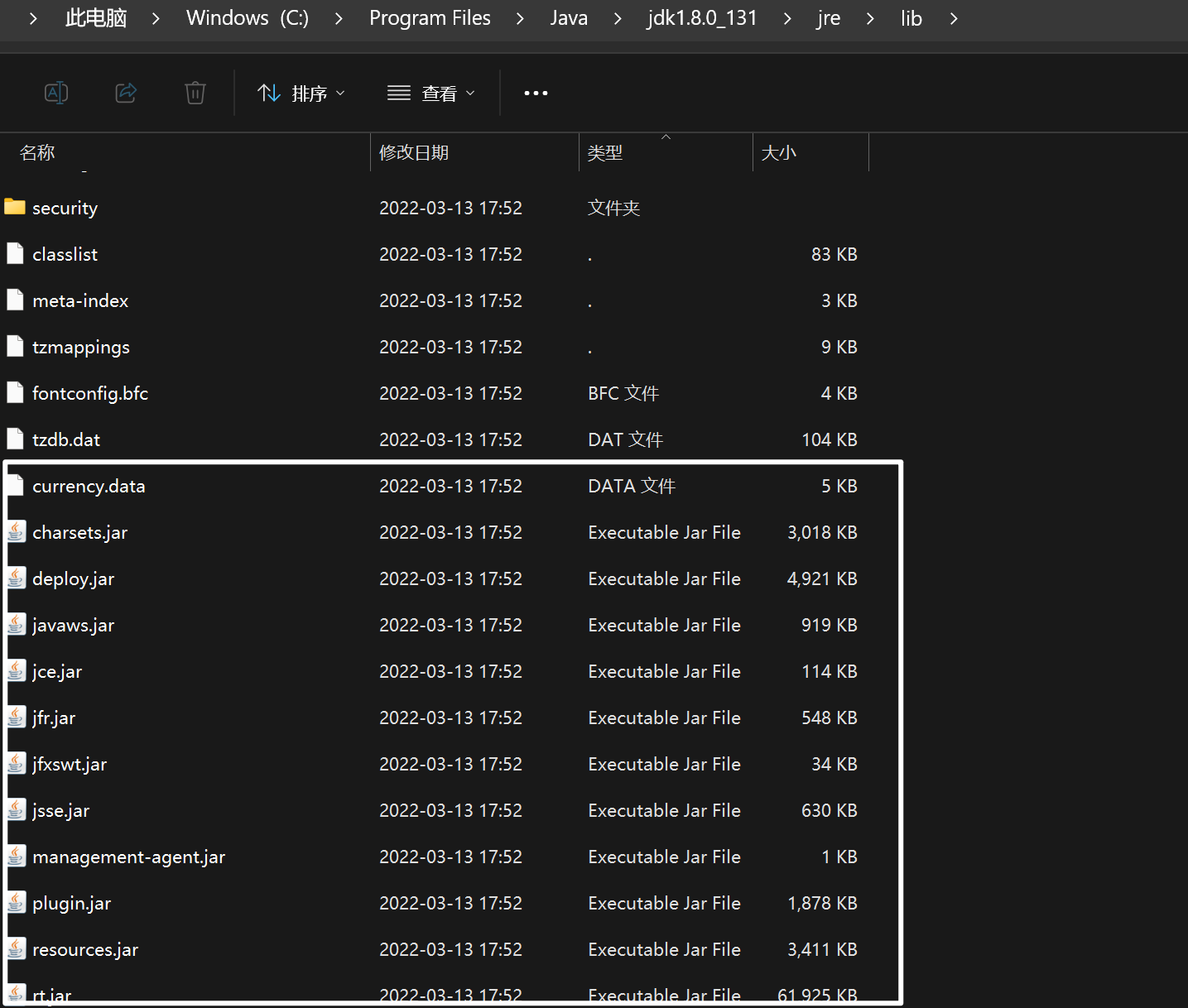Click the management-agent.jar Java icon

[x=17, y=857]
